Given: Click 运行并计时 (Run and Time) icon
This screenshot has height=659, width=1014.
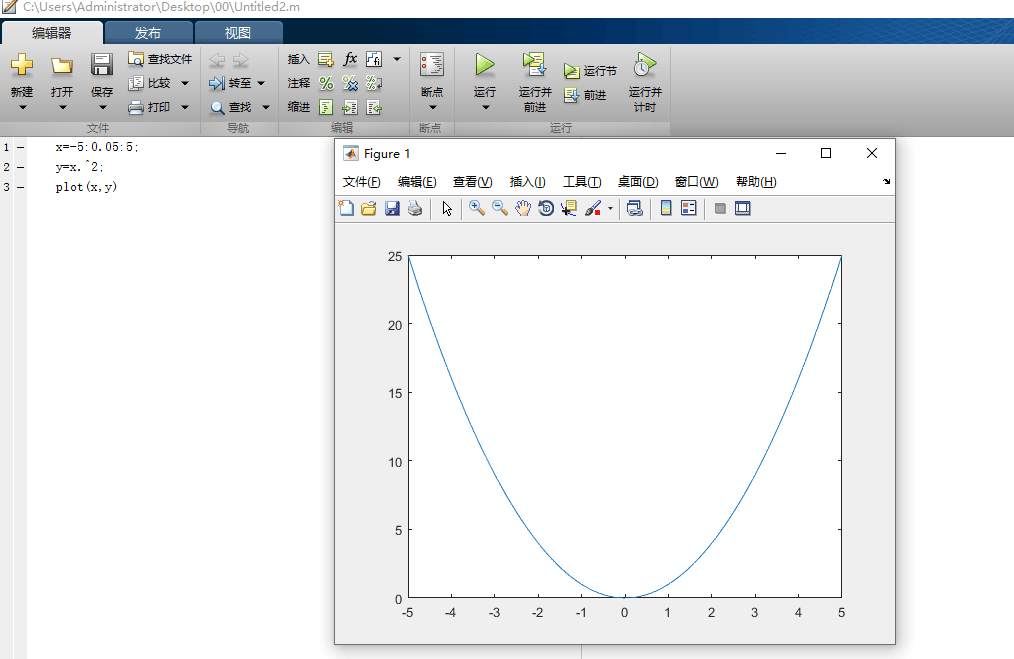Looking at the screenshot, I should [x=645, y=65].
